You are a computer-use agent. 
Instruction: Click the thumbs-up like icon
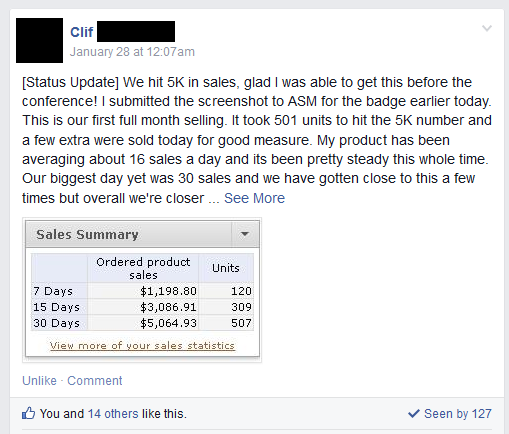pos(28,413)
